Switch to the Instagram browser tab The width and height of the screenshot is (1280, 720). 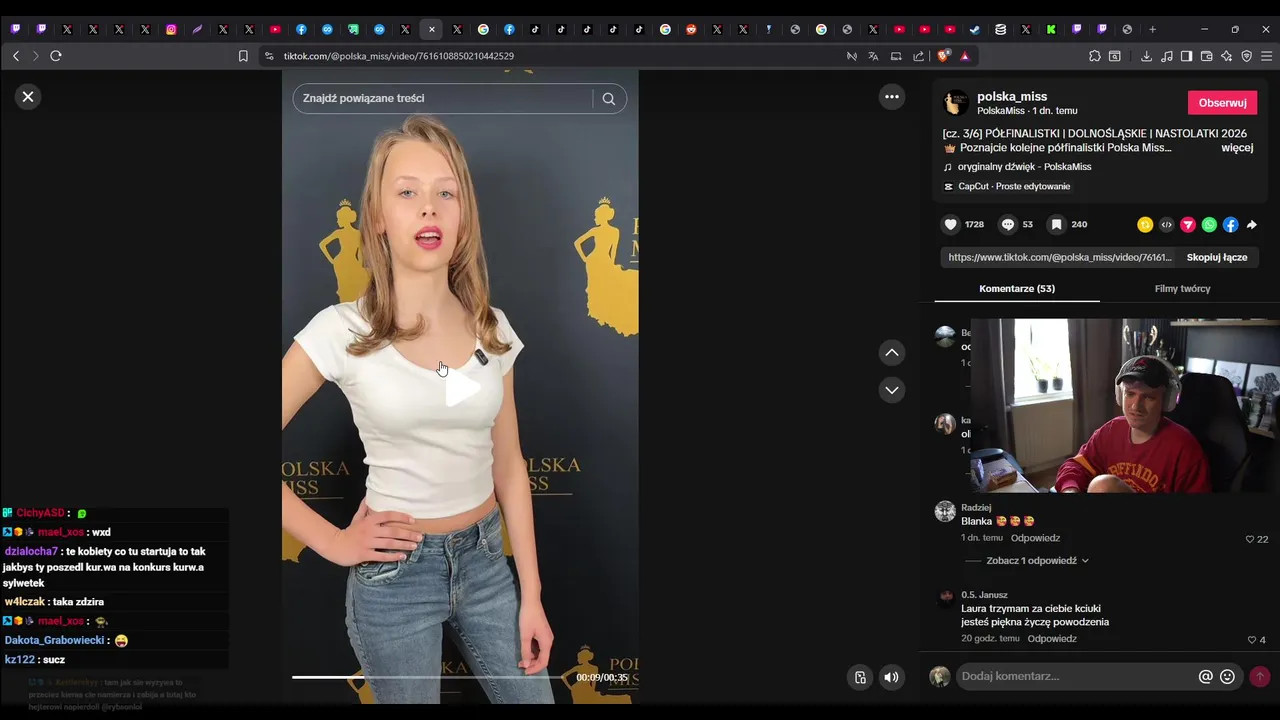coord(171,29)
